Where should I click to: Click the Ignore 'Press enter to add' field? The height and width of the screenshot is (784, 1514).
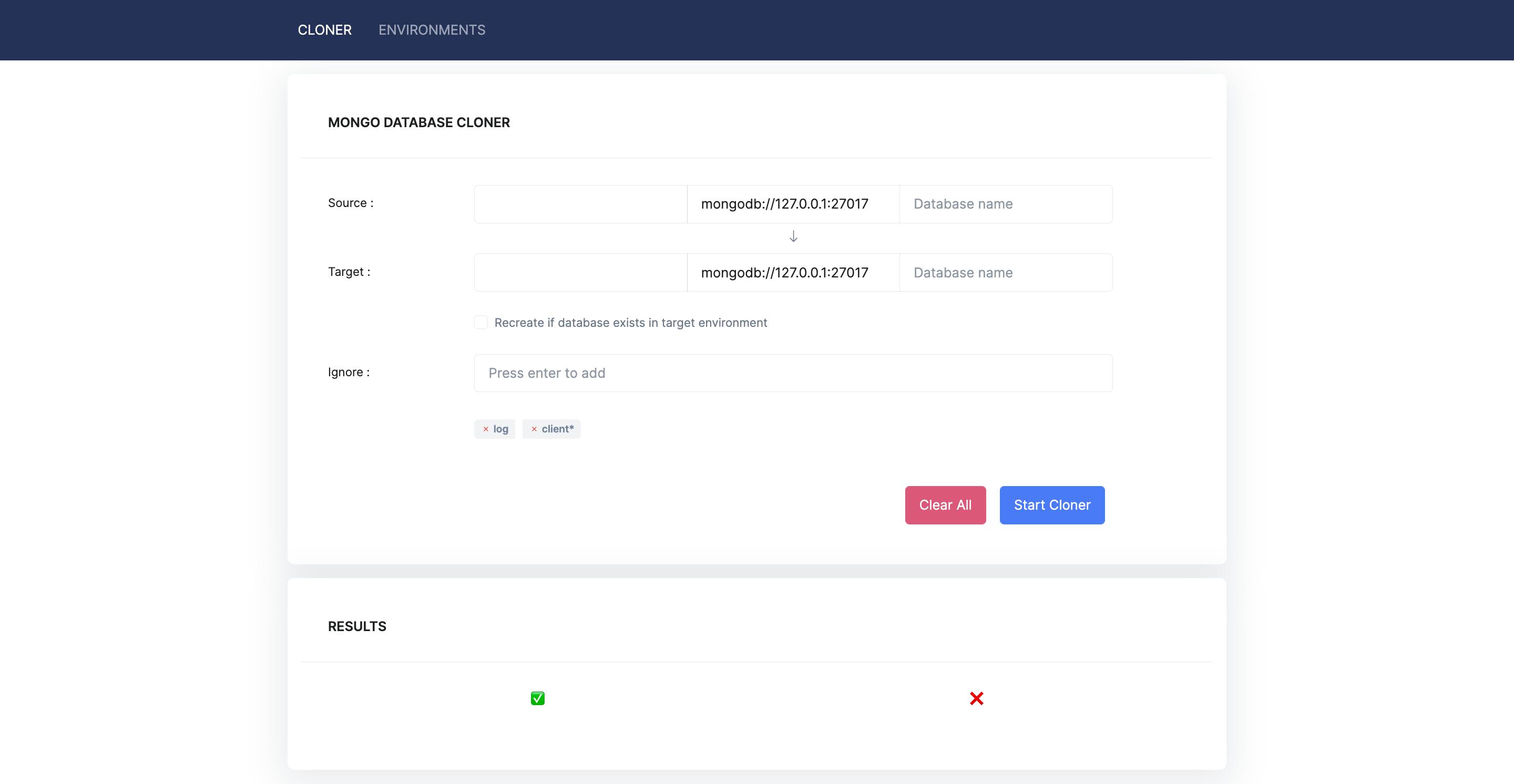(793, 373)
